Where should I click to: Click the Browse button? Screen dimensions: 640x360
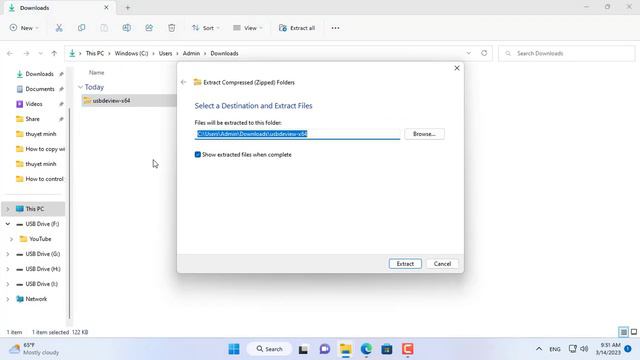coord(424,134)
